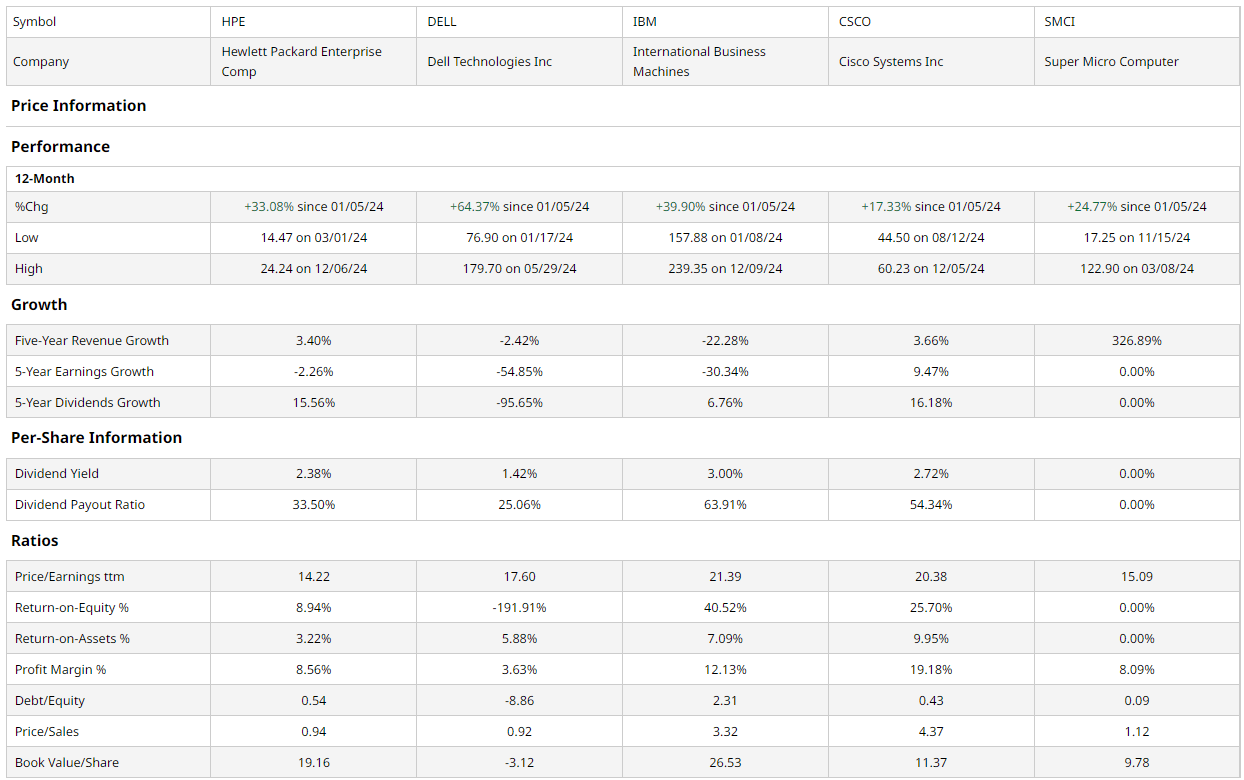Select the IBM symbol column header
Viewport: 1244px width, 780px height.
pyautogui.click(x=645, y=22)
